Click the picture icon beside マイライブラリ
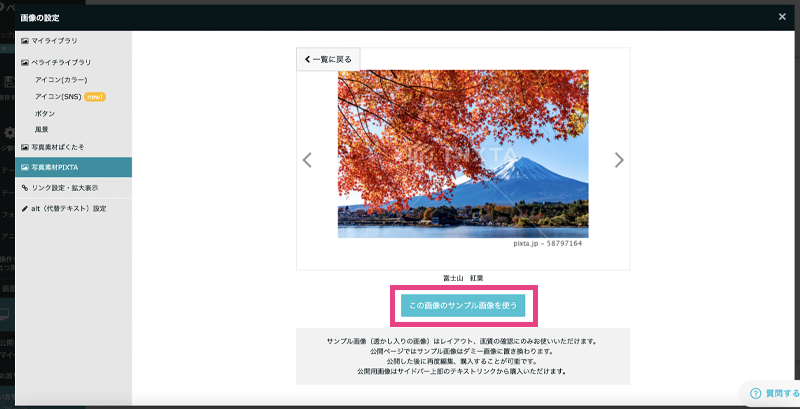Viewport: 800px width, 409px height. coord(25,40)
